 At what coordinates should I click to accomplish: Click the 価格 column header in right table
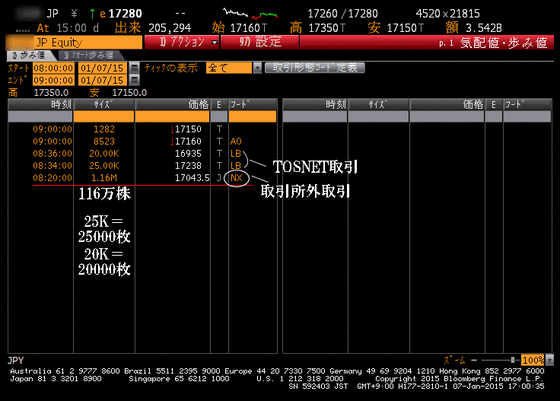[447, 105]
